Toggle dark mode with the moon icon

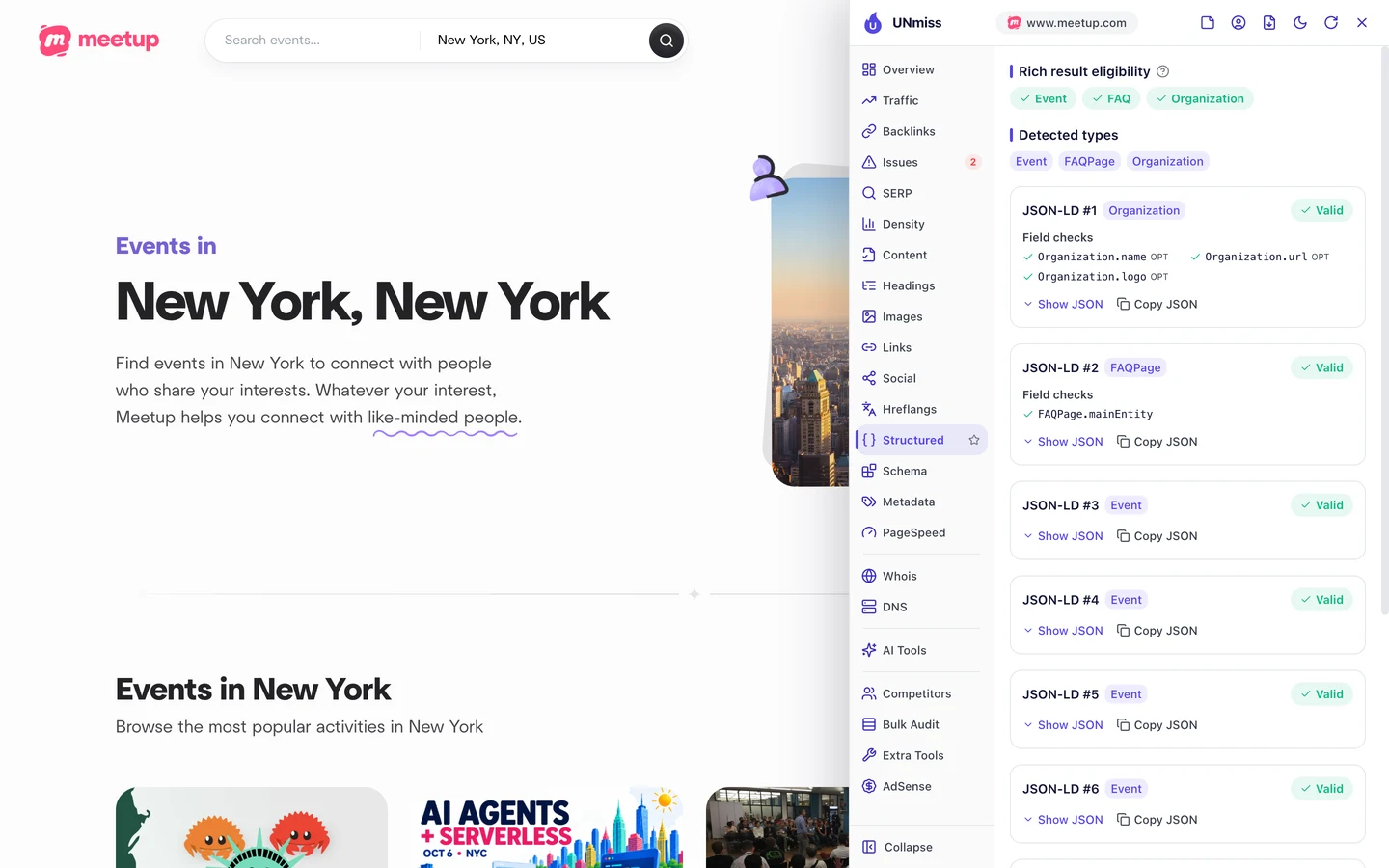pos(1300,23)
